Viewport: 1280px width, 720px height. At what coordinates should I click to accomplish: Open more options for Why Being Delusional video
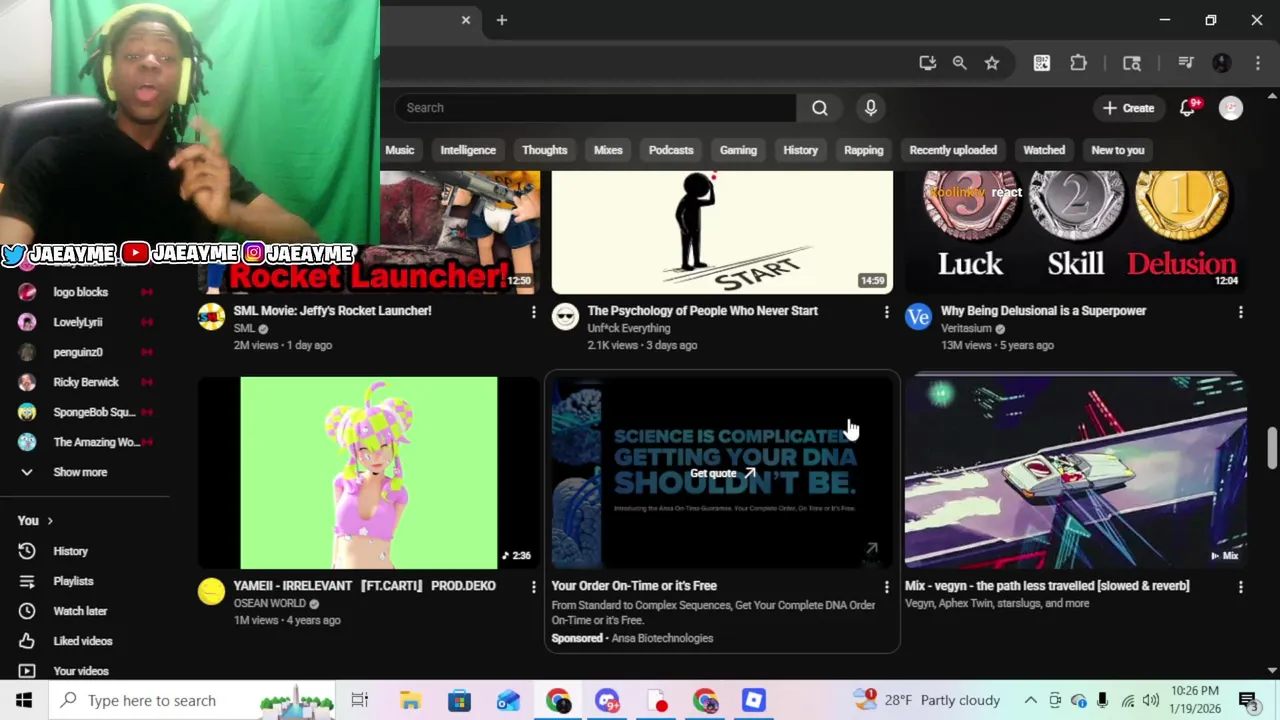tap(1240, 312)
